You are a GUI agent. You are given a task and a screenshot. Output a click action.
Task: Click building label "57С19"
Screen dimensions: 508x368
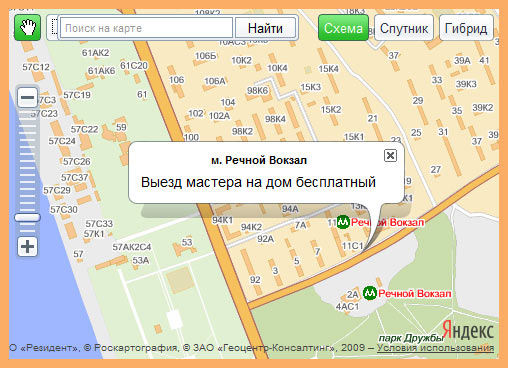point(77,95)
